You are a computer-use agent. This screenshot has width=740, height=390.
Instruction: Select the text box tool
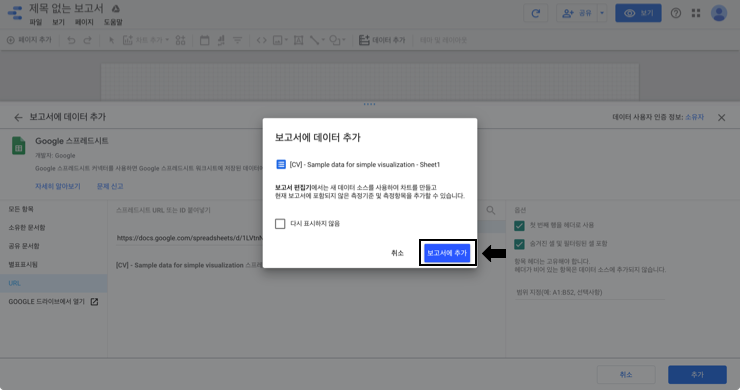click(x=298, y=41)
